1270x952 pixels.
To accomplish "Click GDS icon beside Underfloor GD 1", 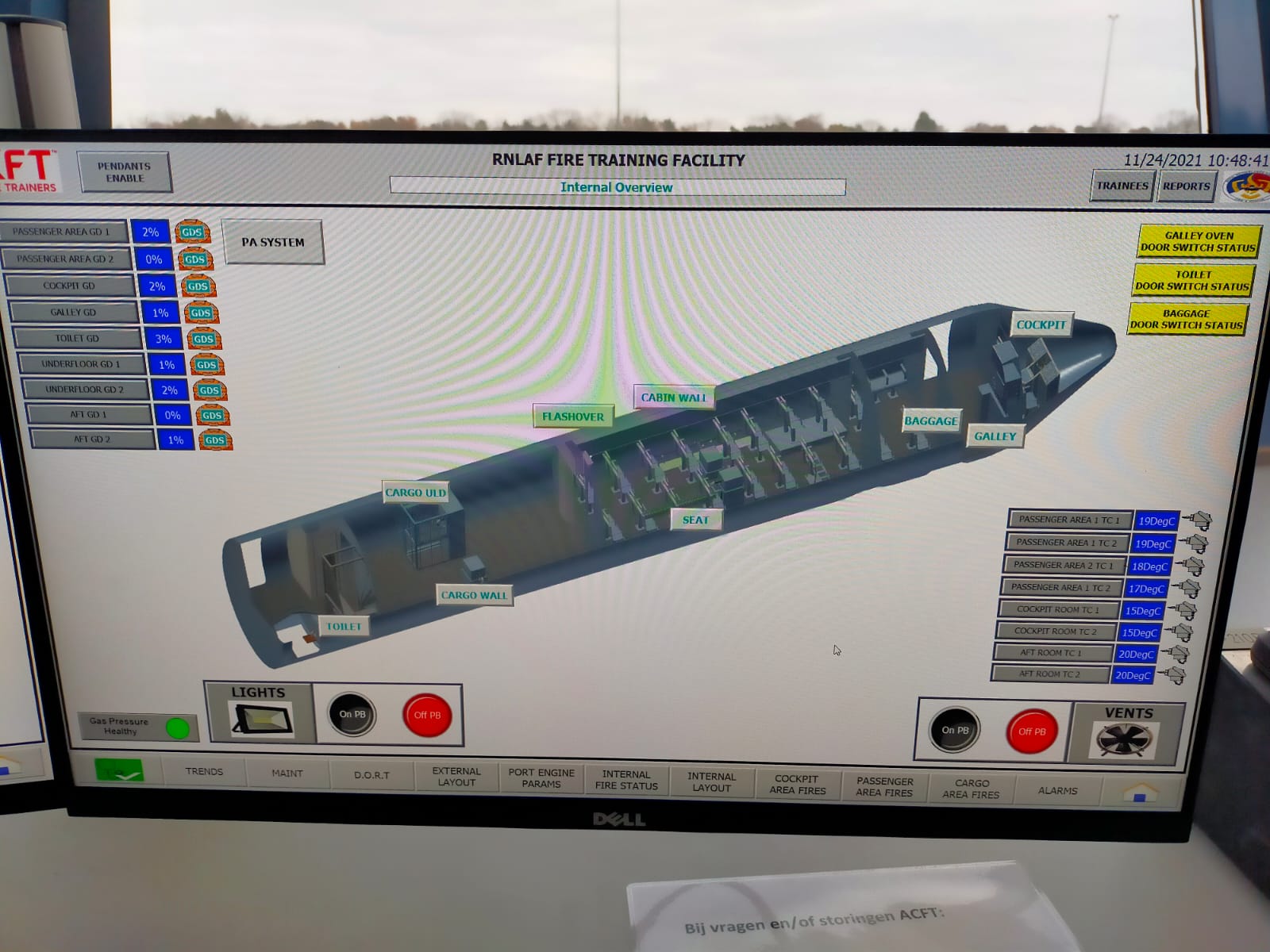I will click(207, 364).
